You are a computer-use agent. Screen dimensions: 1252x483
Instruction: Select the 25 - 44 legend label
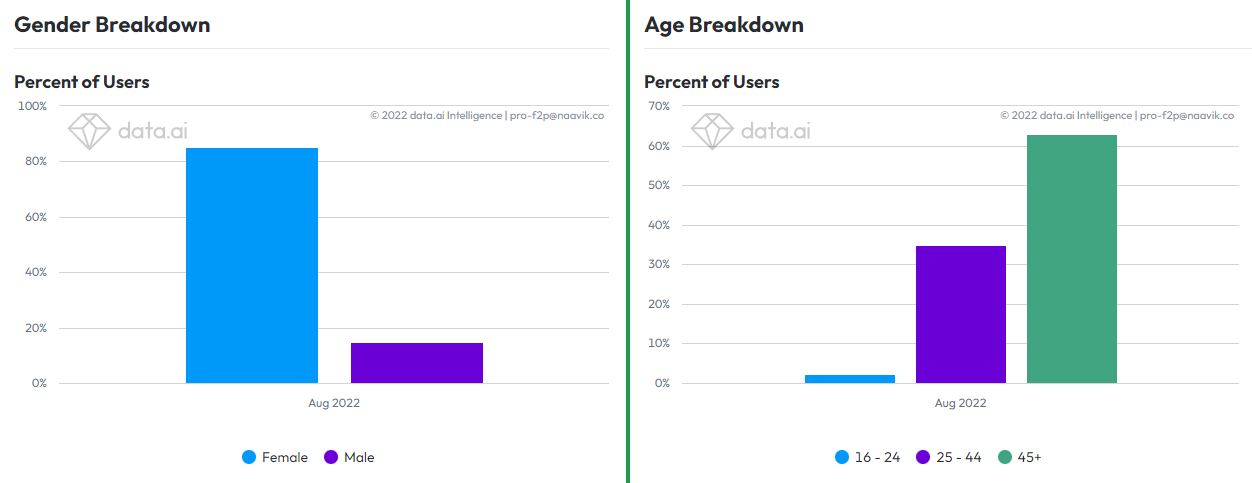pyautogui.click(x=959, y=457)
